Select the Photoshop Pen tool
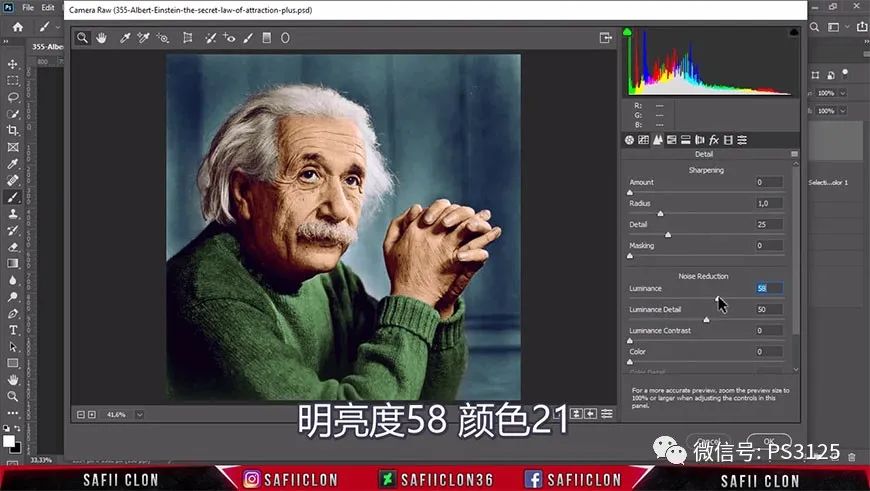870x491 pixels. click(12, 313)
